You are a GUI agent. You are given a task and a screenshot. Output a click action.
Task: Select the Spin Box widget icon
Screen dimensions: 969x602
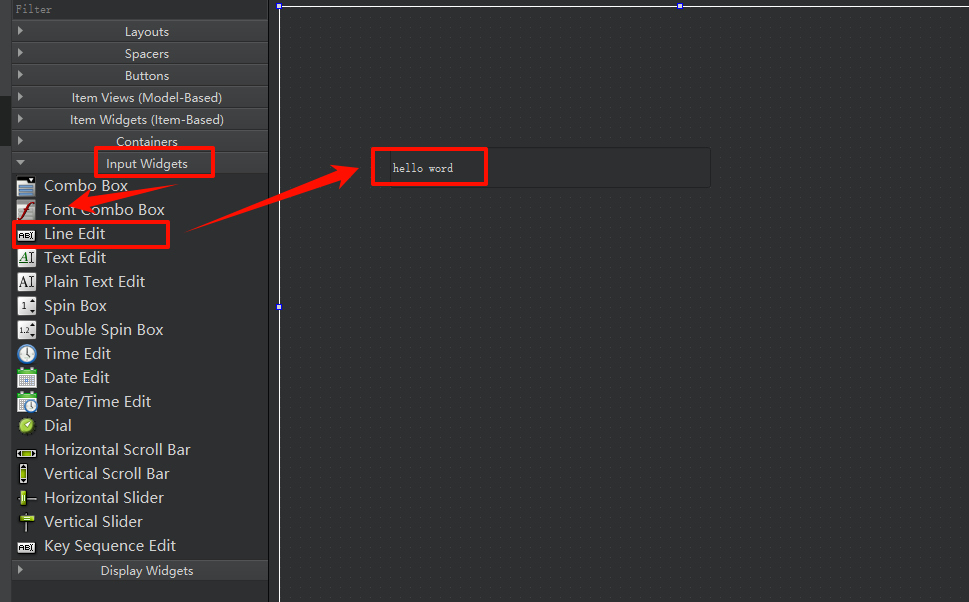[x=26, y=306]
